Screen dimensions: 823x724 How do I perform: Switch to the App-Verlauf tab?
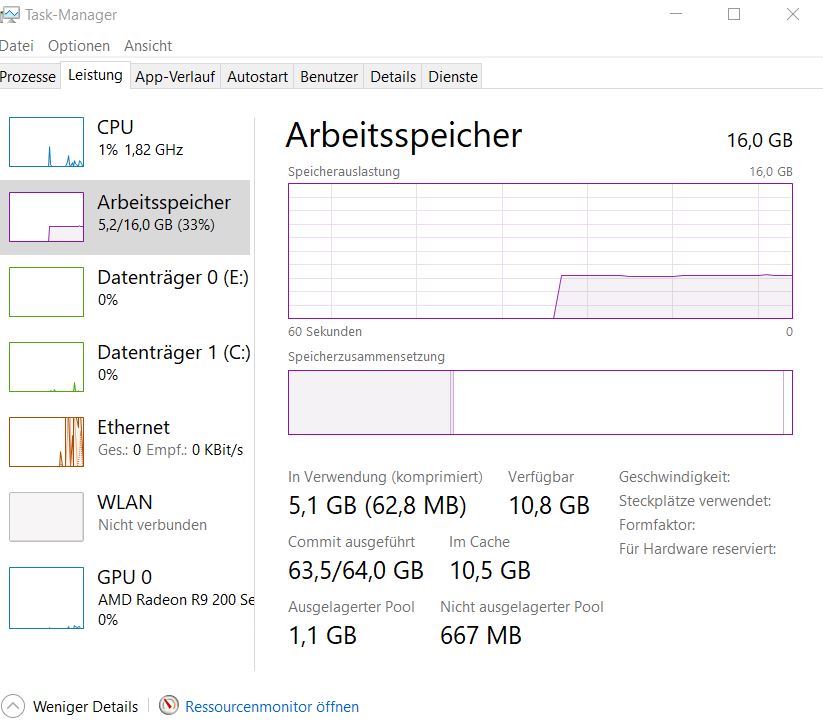[175, 77]
